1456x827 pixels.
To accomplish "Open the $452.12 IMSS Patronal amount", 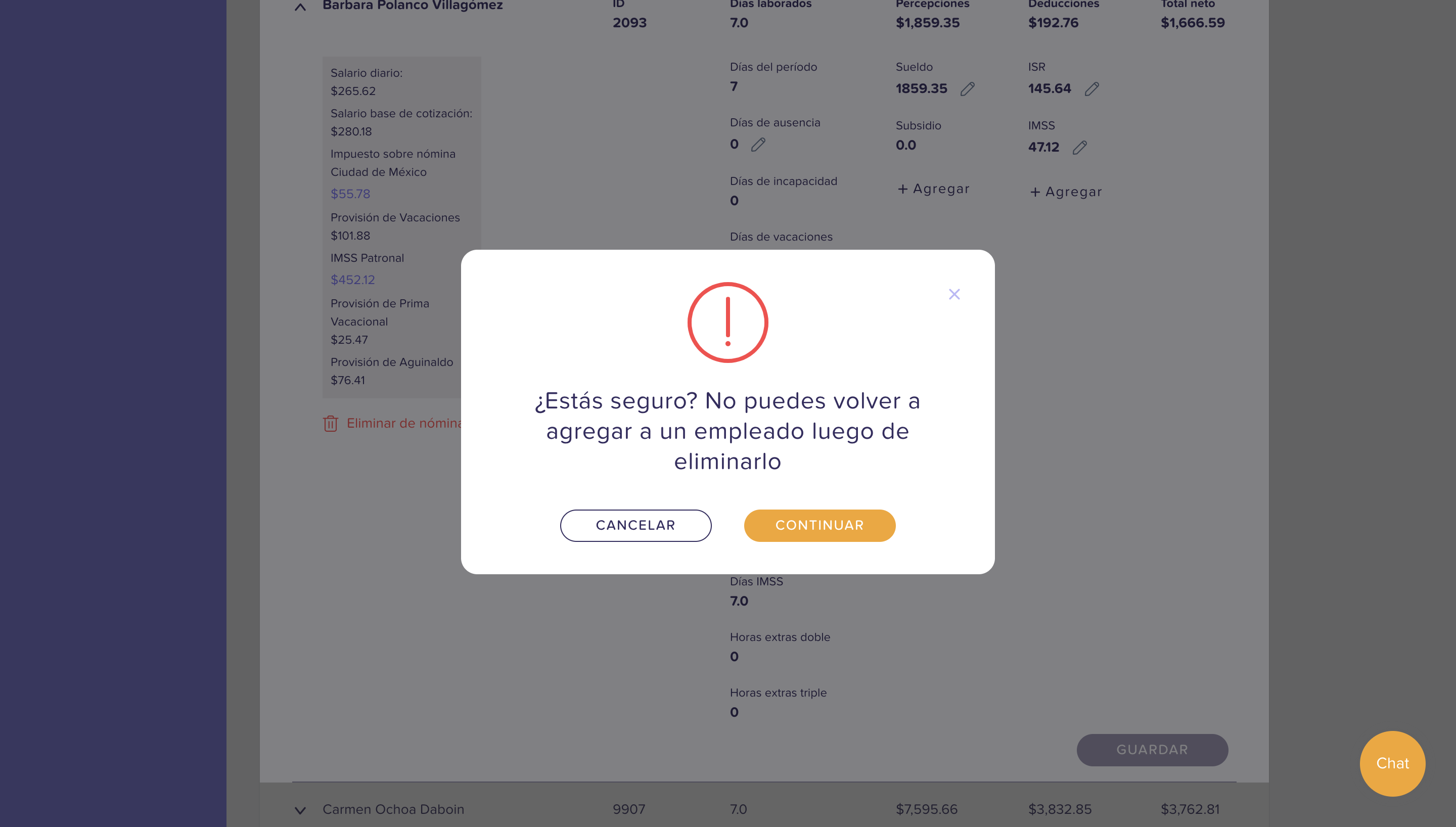I will tap(353, 280).
